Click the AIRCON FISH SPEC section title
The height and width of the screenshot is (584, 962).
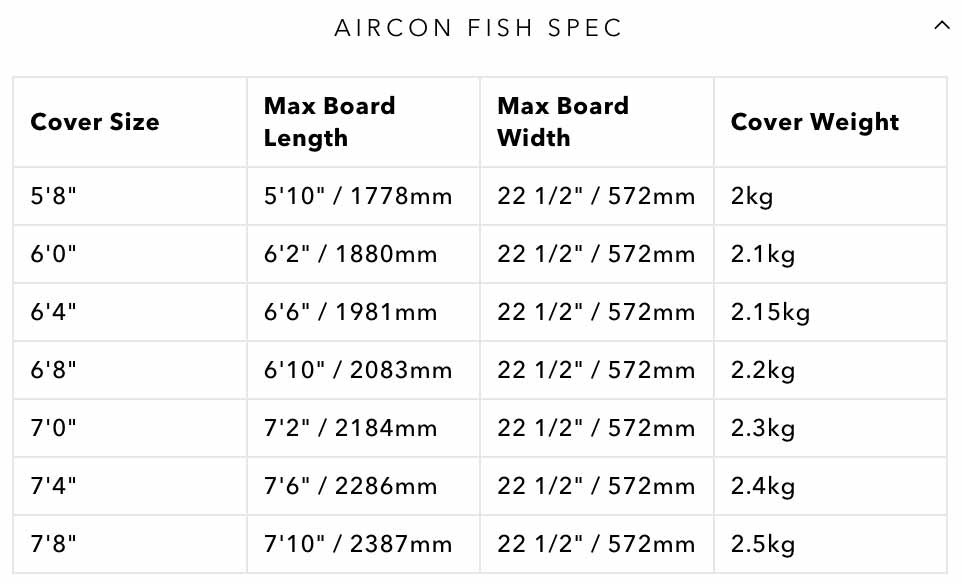(x=478, y=28)
